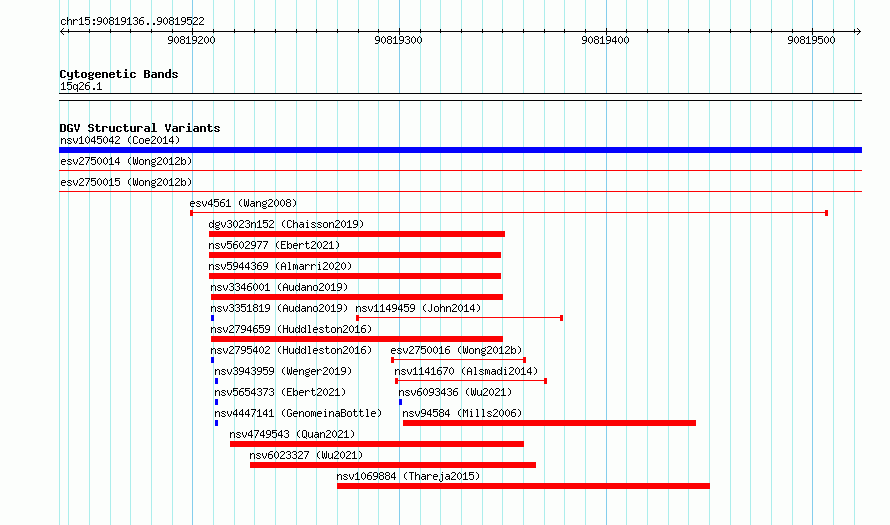Image resolution: width=890 pixels, height=525 pixels.
Task: Open the nsv3351819 (Audano2019) label
Action: pos(279,308)
